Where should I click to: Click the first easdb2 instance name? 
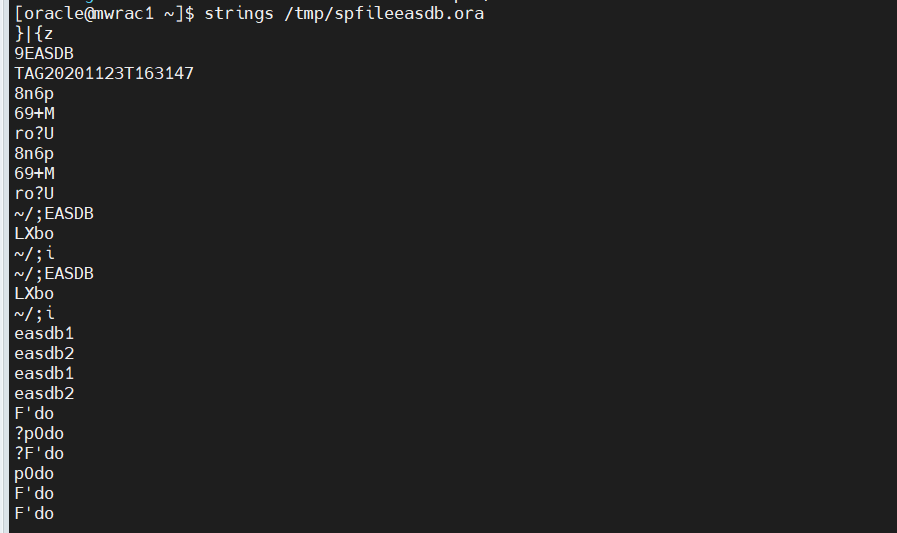(x=44, y=354)
